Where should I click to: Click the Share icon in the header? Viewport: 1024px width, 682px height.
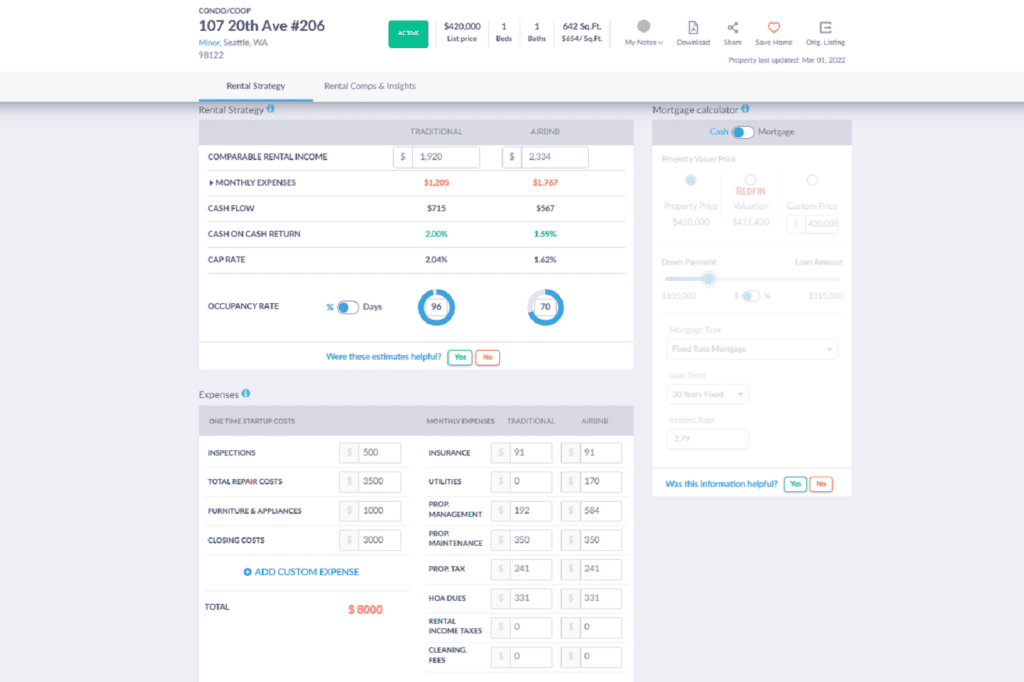(x=733, y=30)
